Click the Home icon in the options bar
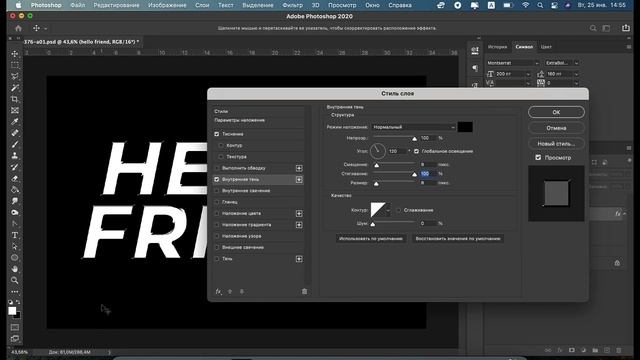The width and height of the screenshot is (640, 360). [18, 28]
